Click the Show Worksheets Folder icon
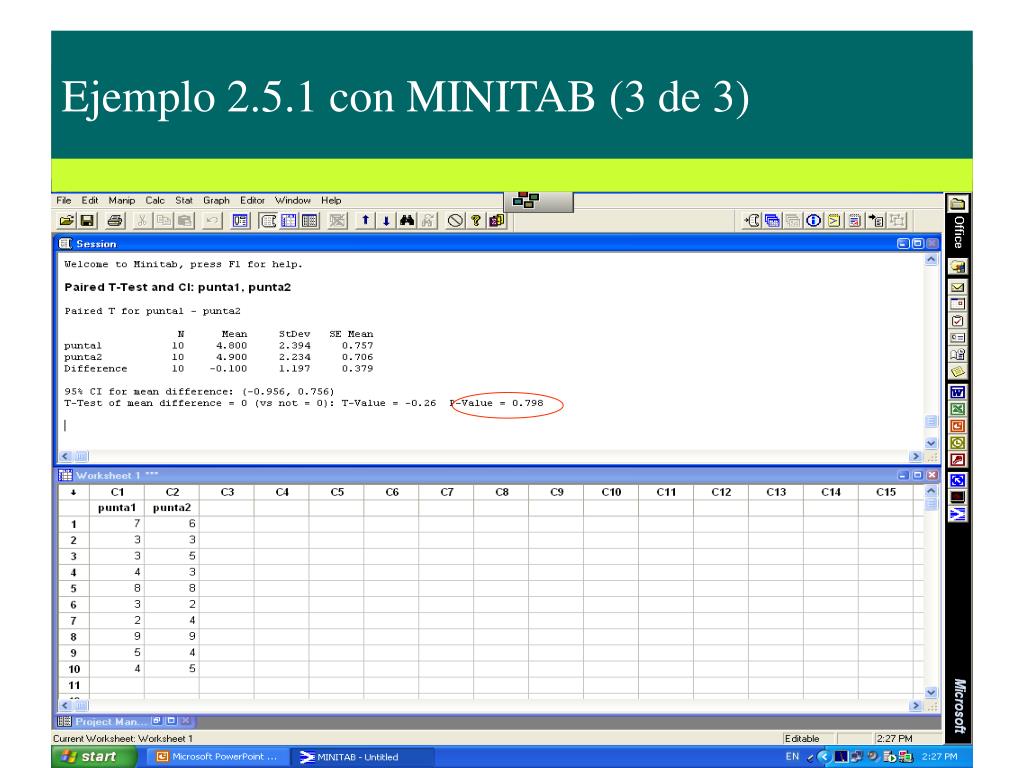Viewport: 1024px width, 768px height. click(773, 221)
